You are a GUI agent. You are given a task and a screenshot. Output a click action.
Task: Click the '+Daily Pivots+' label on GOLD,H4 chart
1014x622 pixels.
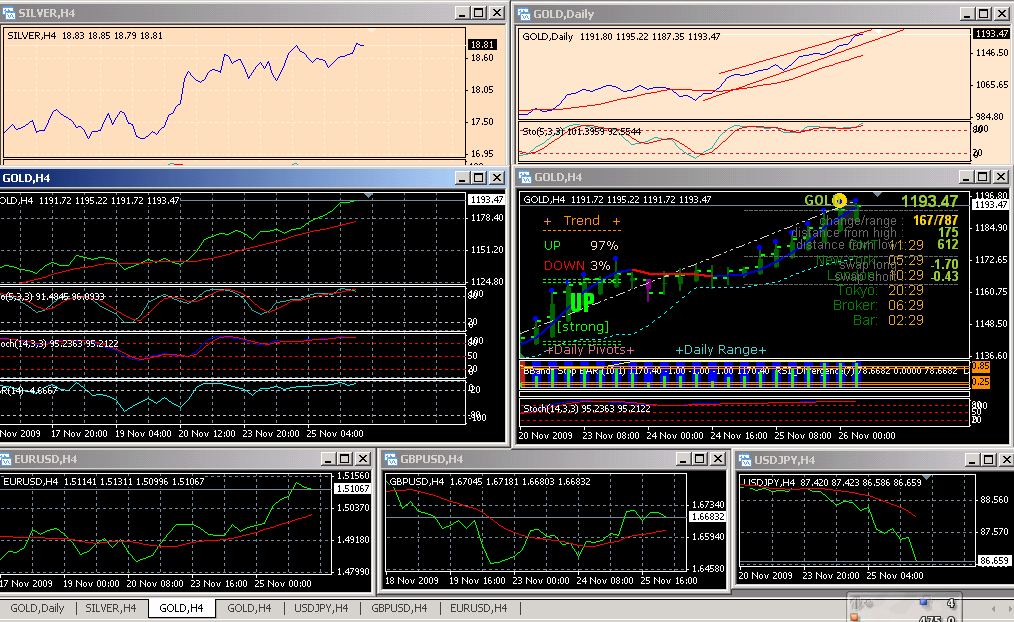point(589,350)
